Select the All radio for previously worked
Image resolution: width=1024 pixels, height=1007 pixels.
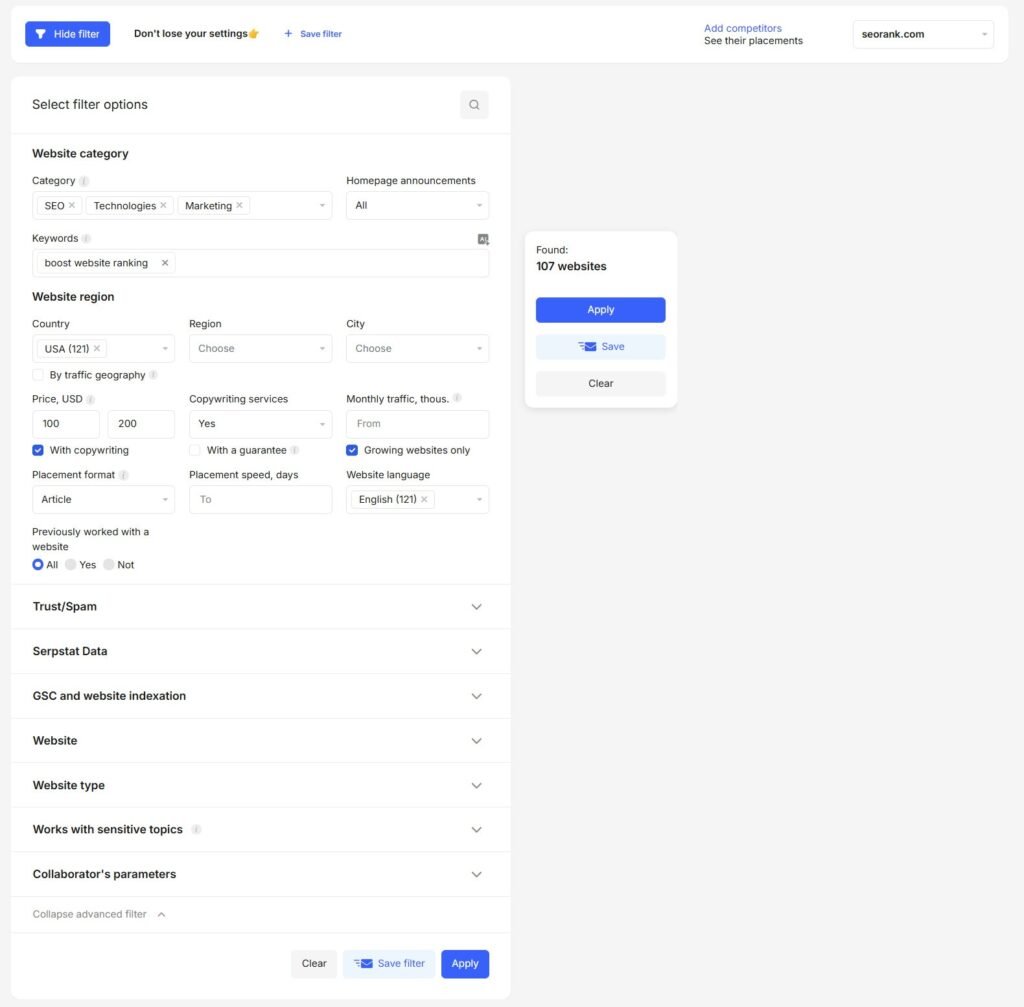[x=38, y=565]
